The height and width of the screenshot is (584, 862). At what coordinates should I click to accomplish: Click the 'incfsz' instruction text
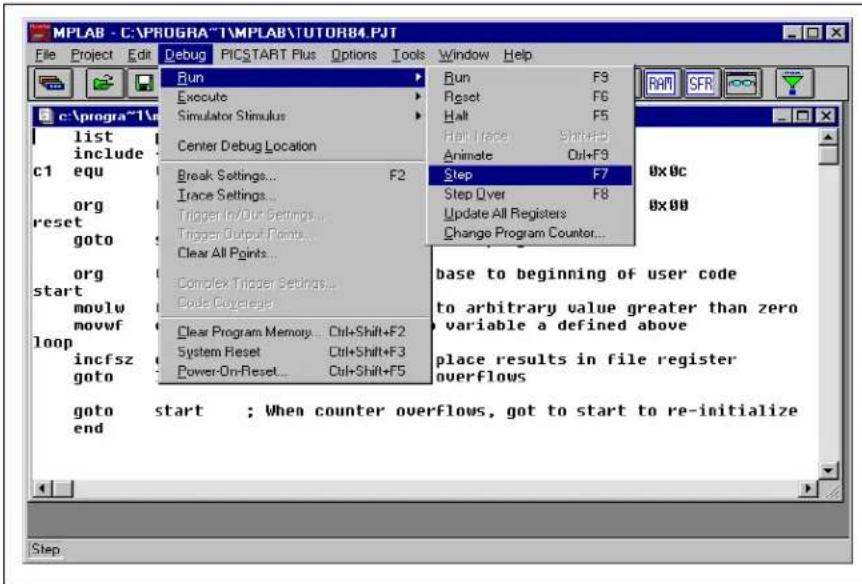click(x=103, y=360)
